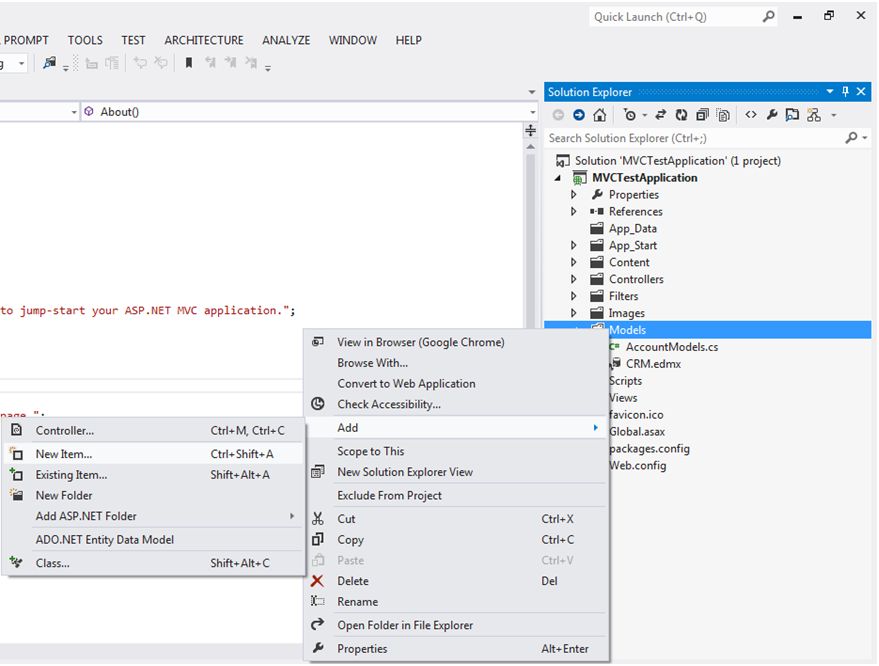Toggle bookmark icon in the main toolbar
879x666 pixels.
188,63
